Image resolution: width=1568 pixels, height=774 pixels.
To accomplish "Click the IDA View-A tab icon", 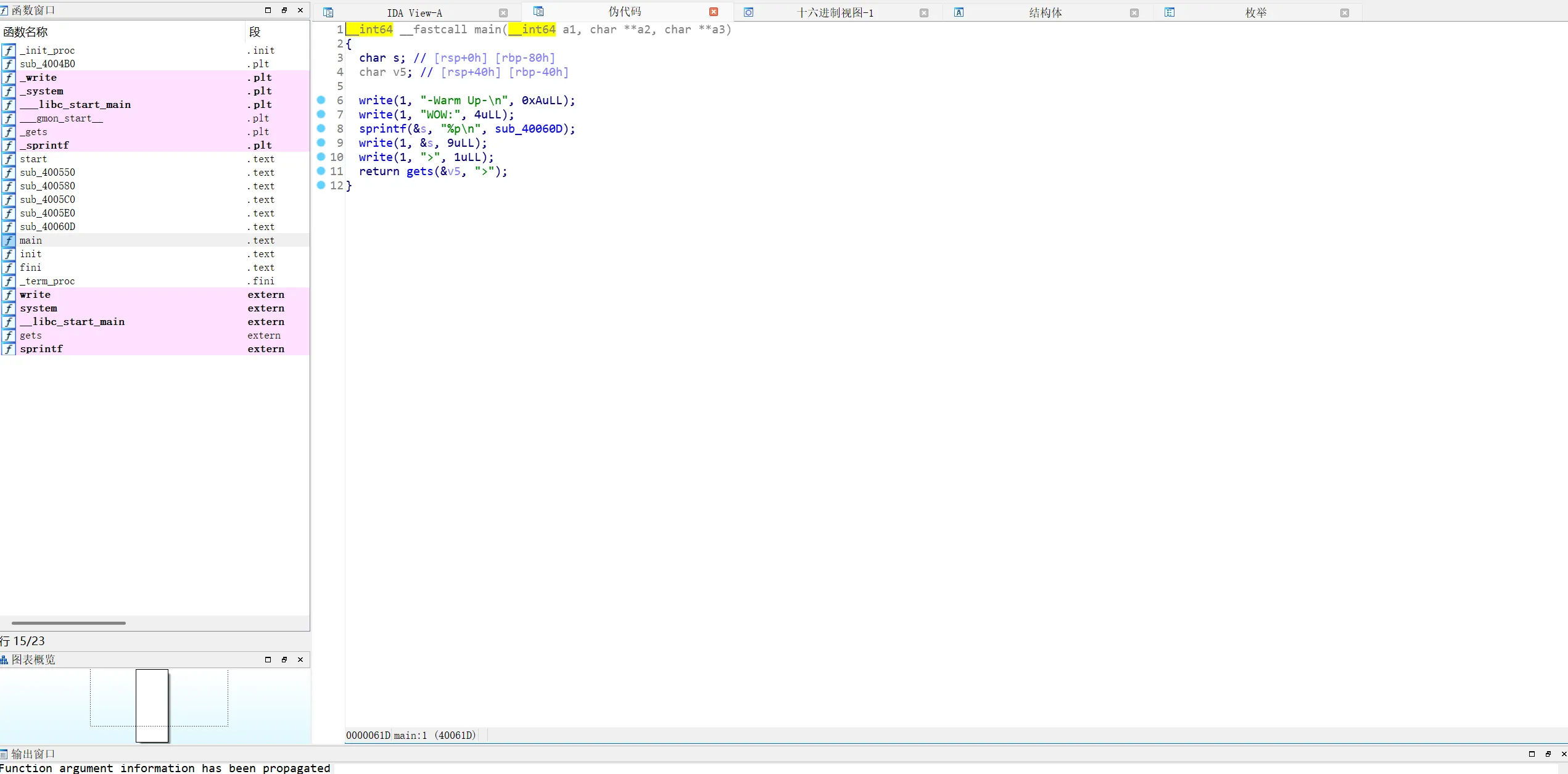I will point(328,12).
